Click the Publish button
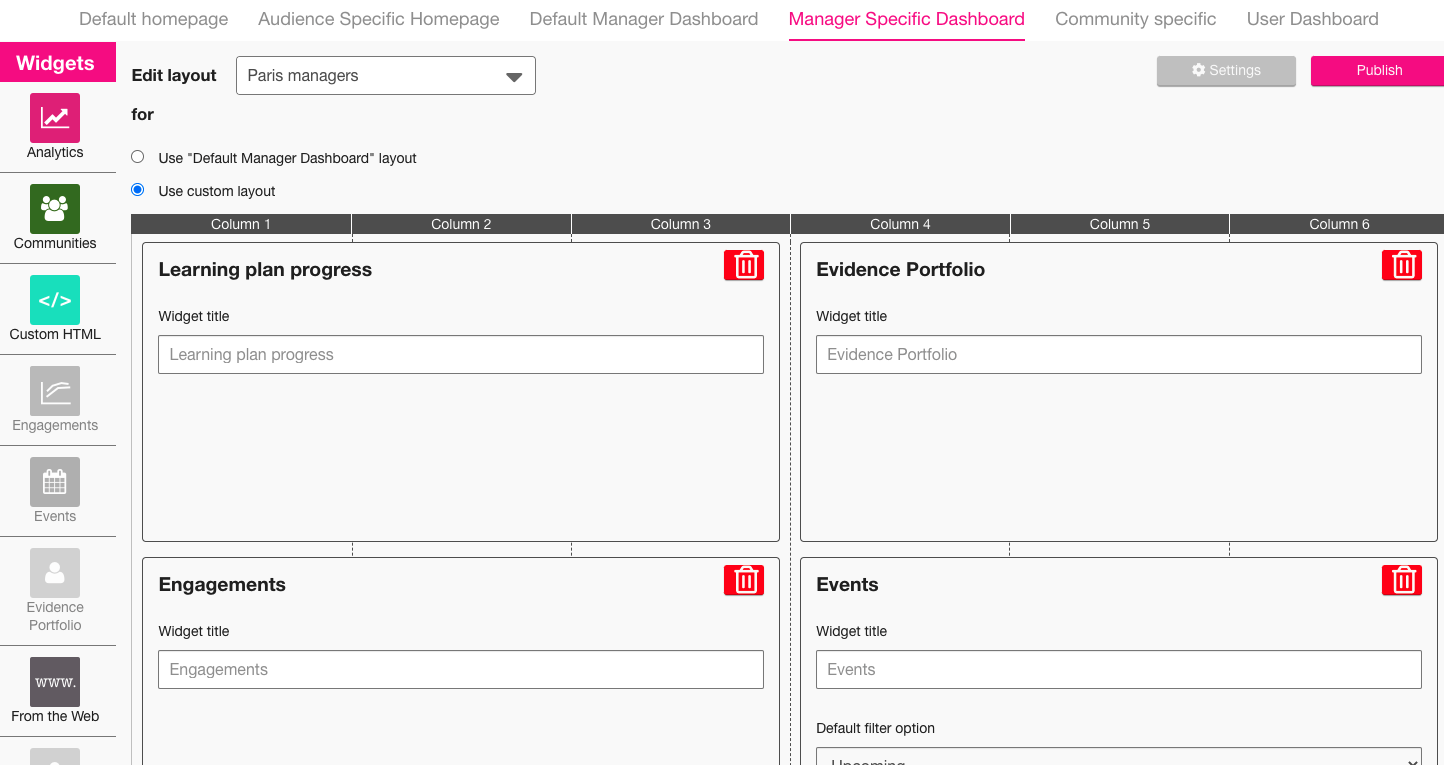The image size is (1444, 765). (1378, 70)
